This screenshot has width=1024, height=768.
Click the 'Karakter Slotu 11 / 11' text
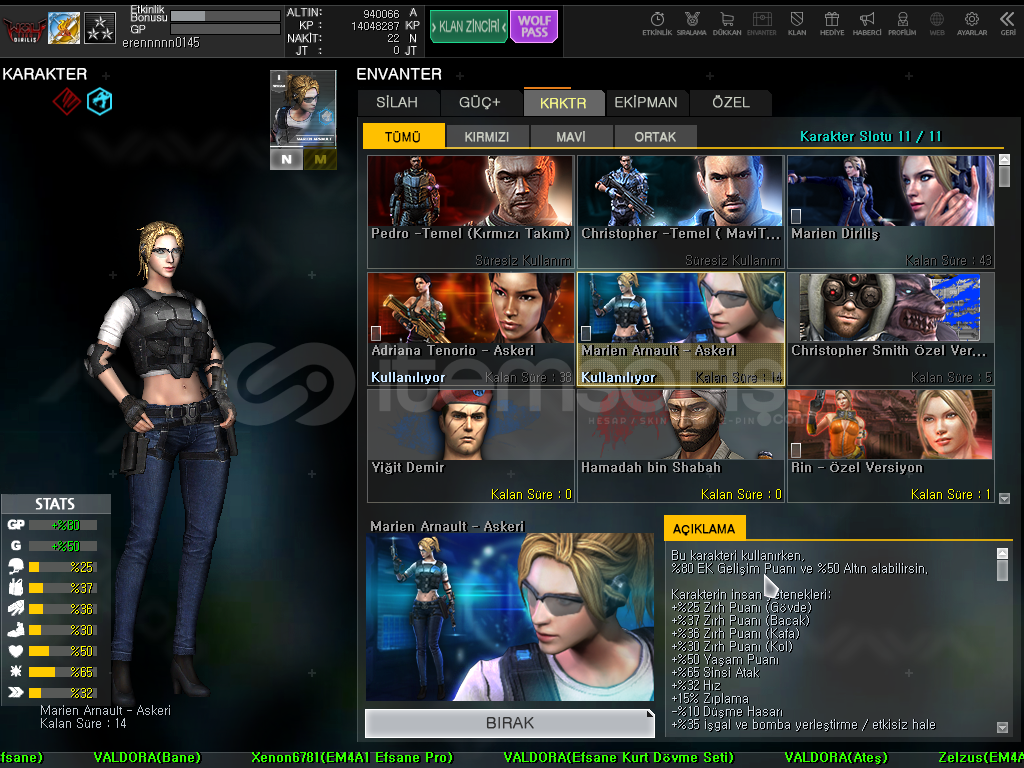(x=871, y=136)
